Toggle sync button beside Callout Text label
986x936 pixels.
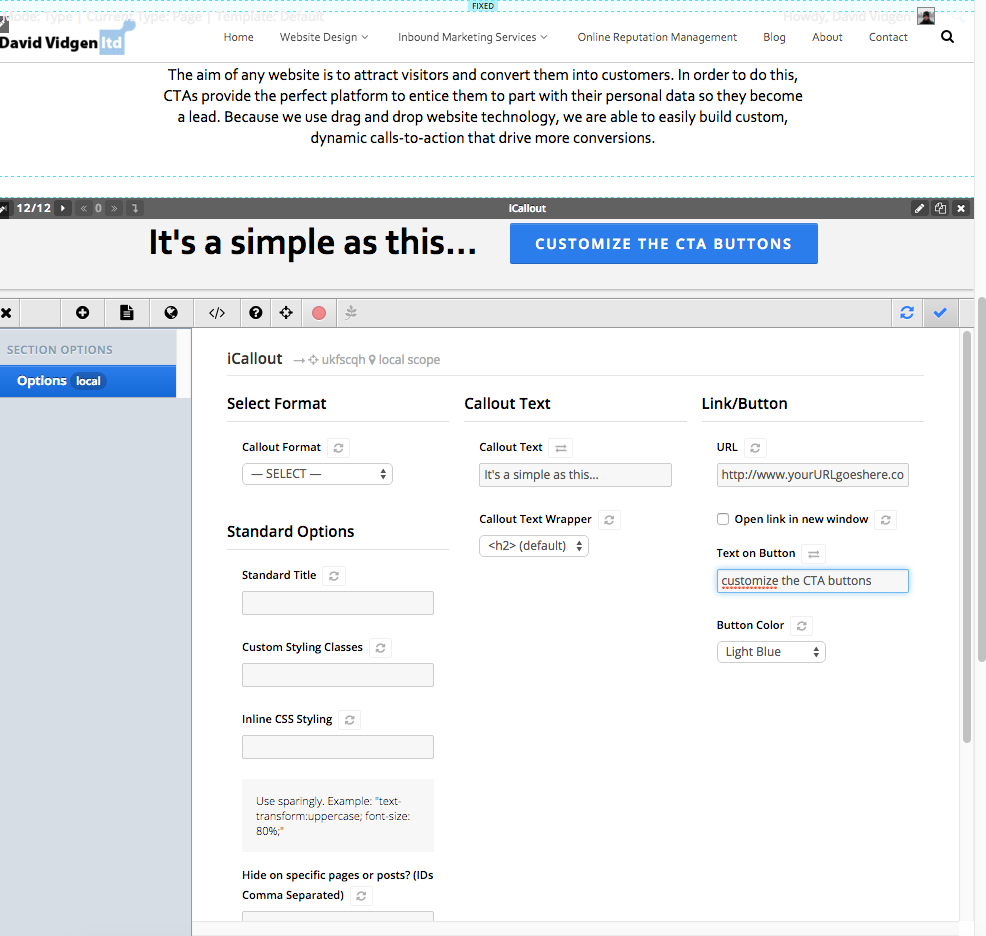[x=561, y=448]
